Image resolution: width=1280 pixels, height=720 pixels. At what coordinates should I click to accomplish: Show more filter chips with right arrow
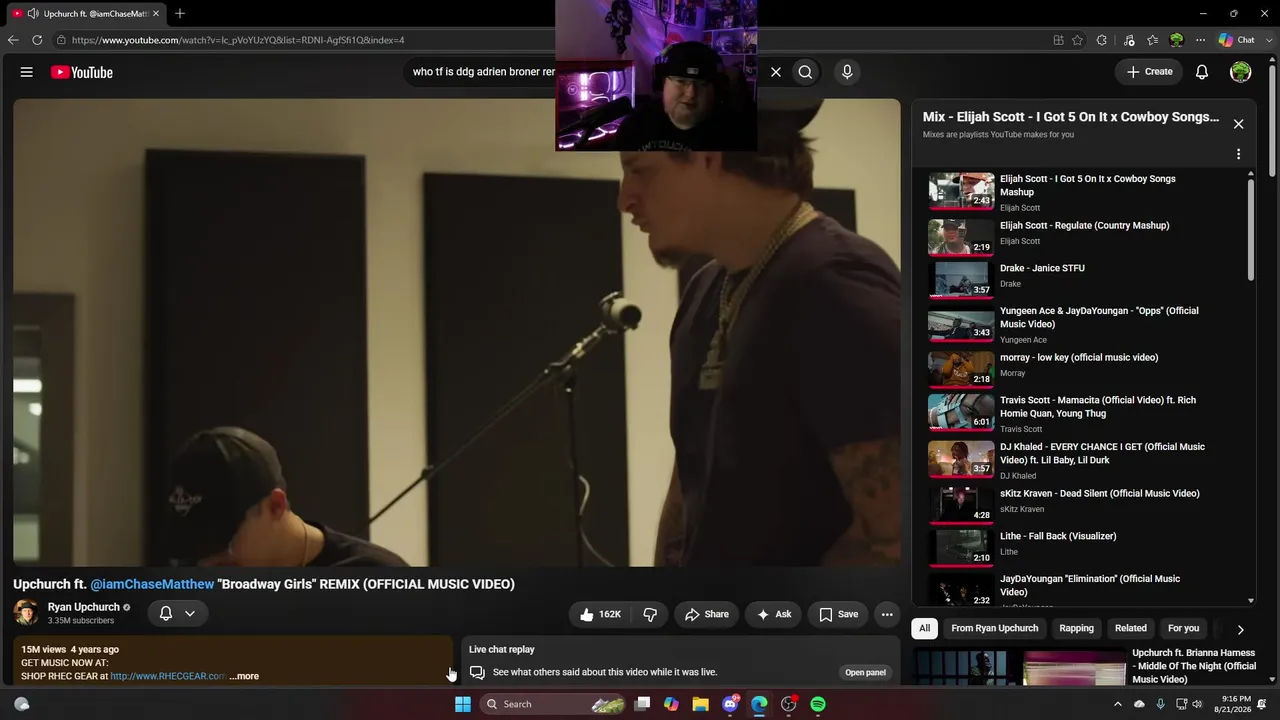1240,629
